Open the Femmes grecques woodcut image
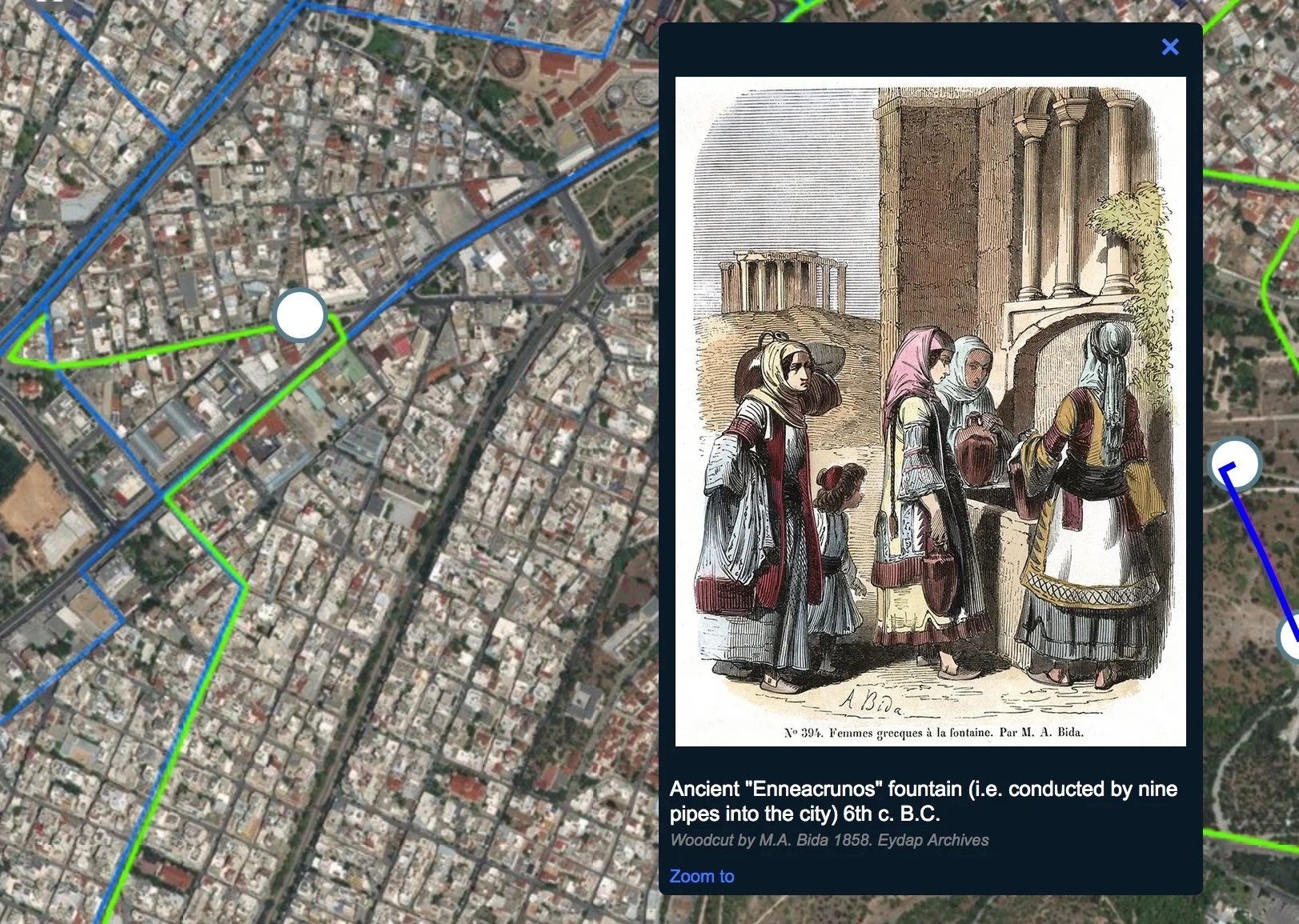The height and width of the screenshot is (924, 1299). point(931,411)
